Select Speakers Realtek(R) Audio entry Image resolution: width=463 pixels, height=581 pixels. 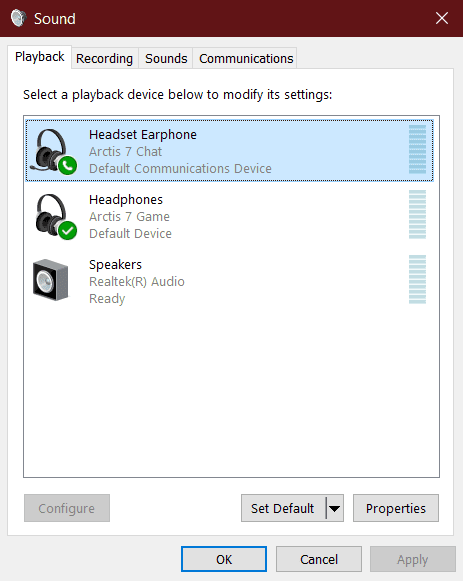(x=230, y=281)
